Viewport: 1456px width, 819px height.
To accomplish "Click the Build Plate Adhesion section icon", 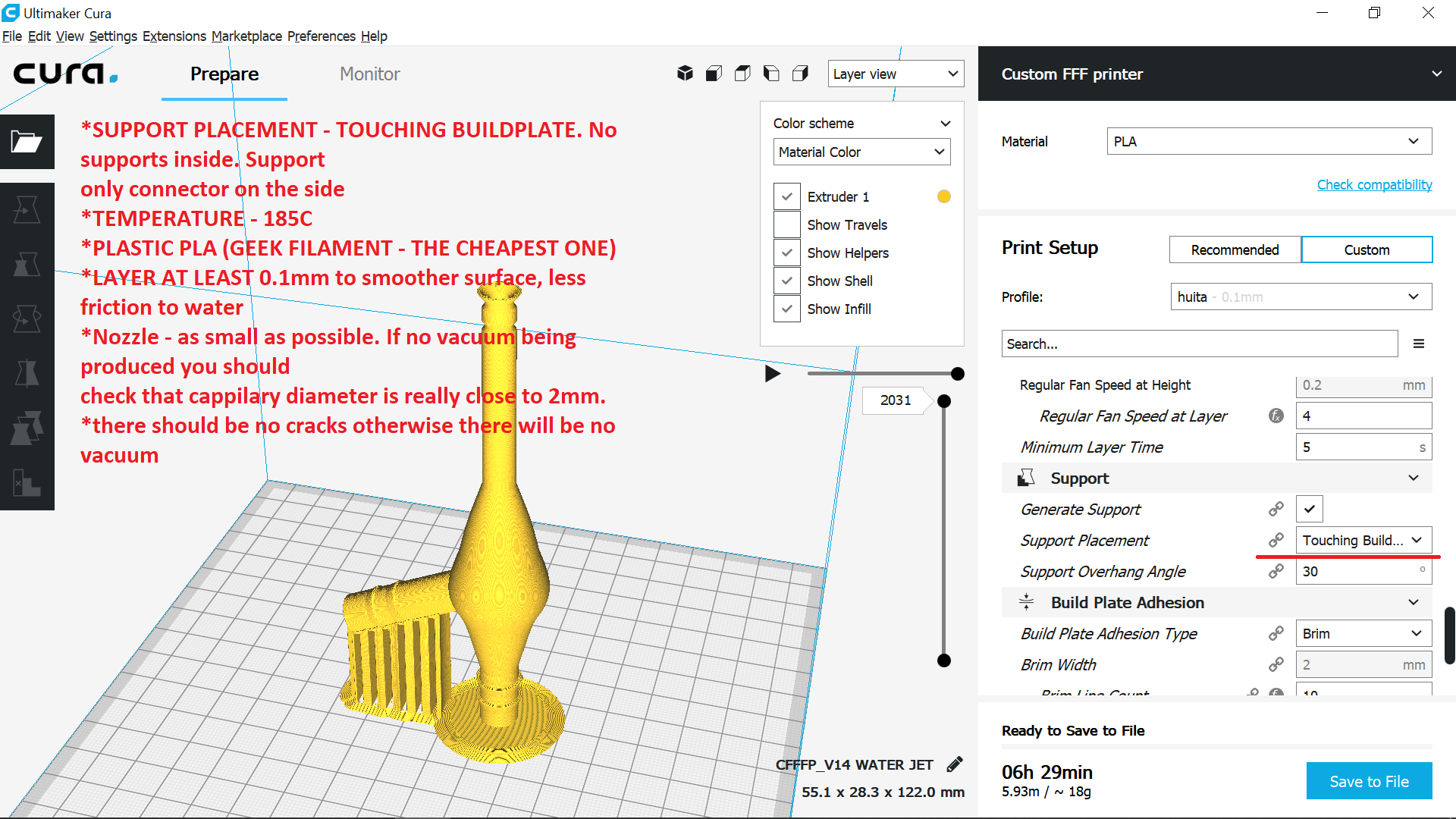I will [1026, 602].
